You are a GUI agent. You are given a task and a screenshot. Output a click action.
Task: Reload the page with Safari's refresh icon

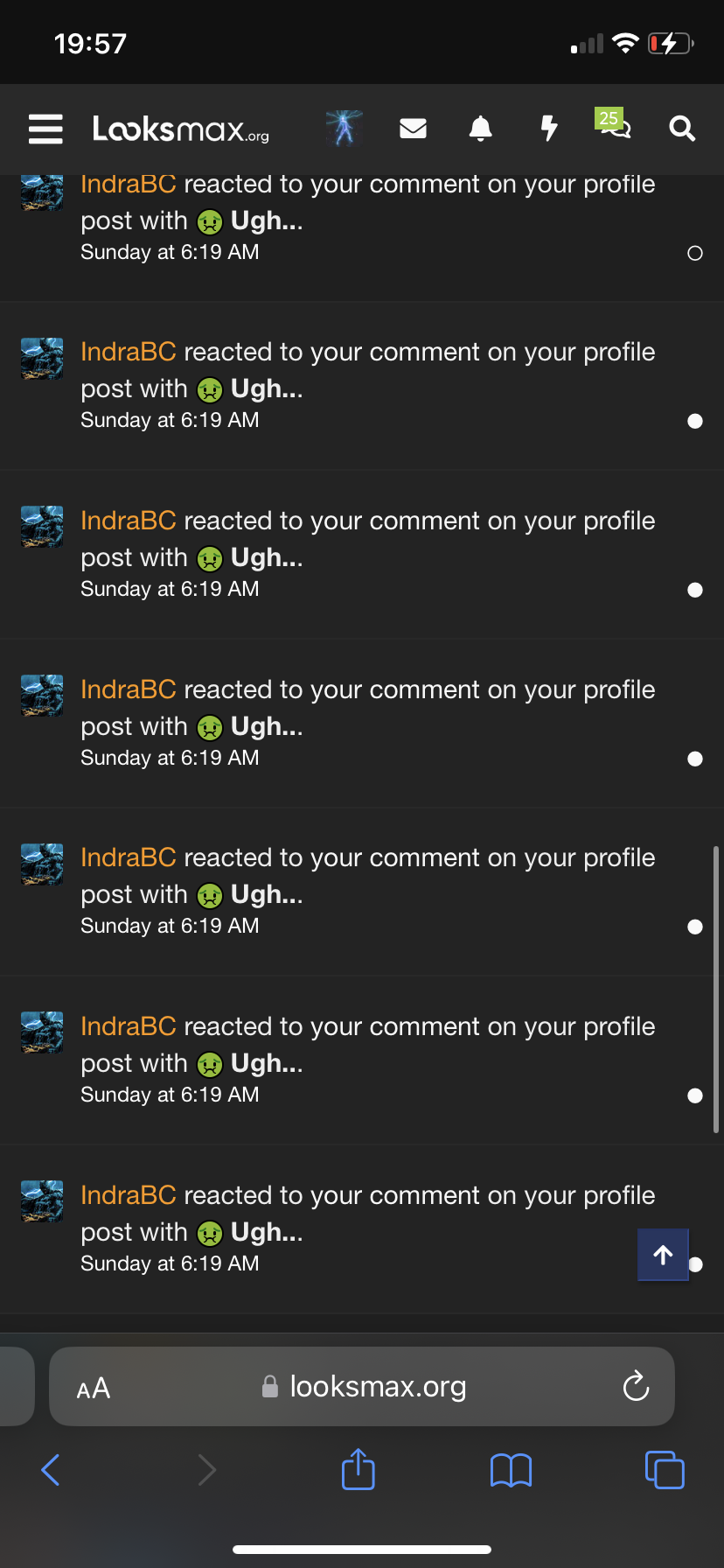tap(636, 1386)
